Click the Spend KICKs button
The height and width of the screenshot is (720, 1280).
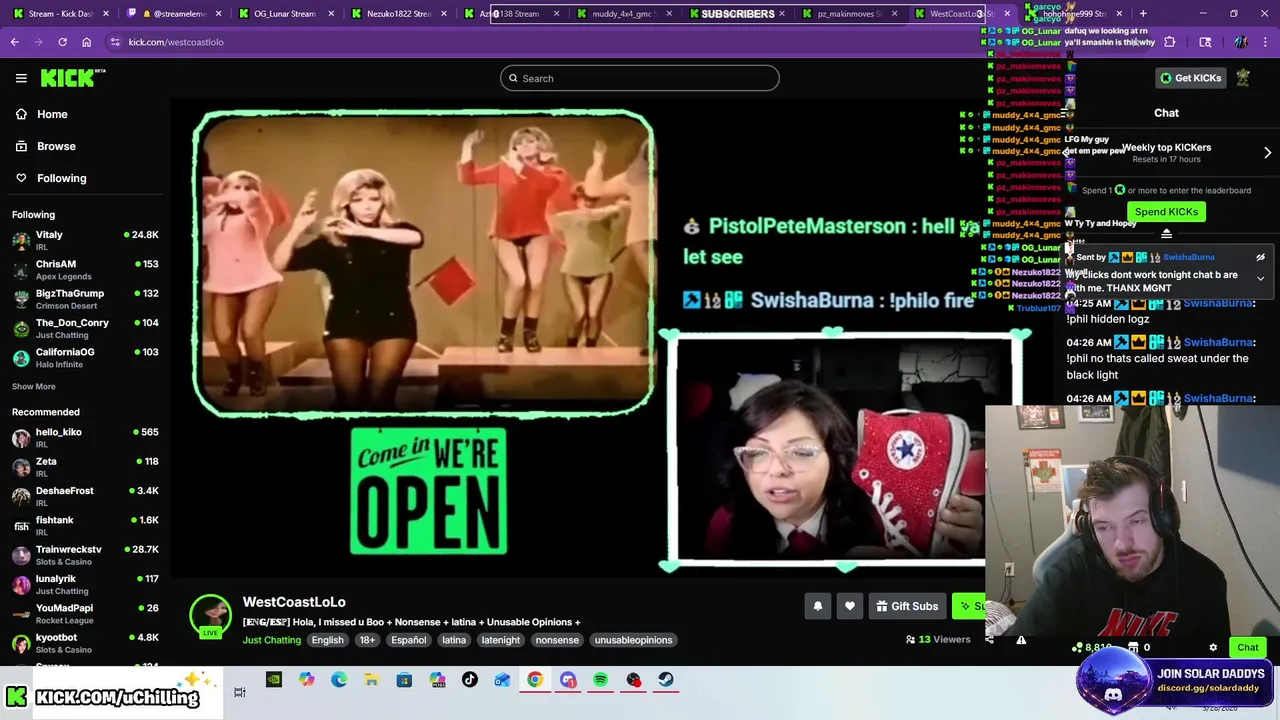point(1166,212)
